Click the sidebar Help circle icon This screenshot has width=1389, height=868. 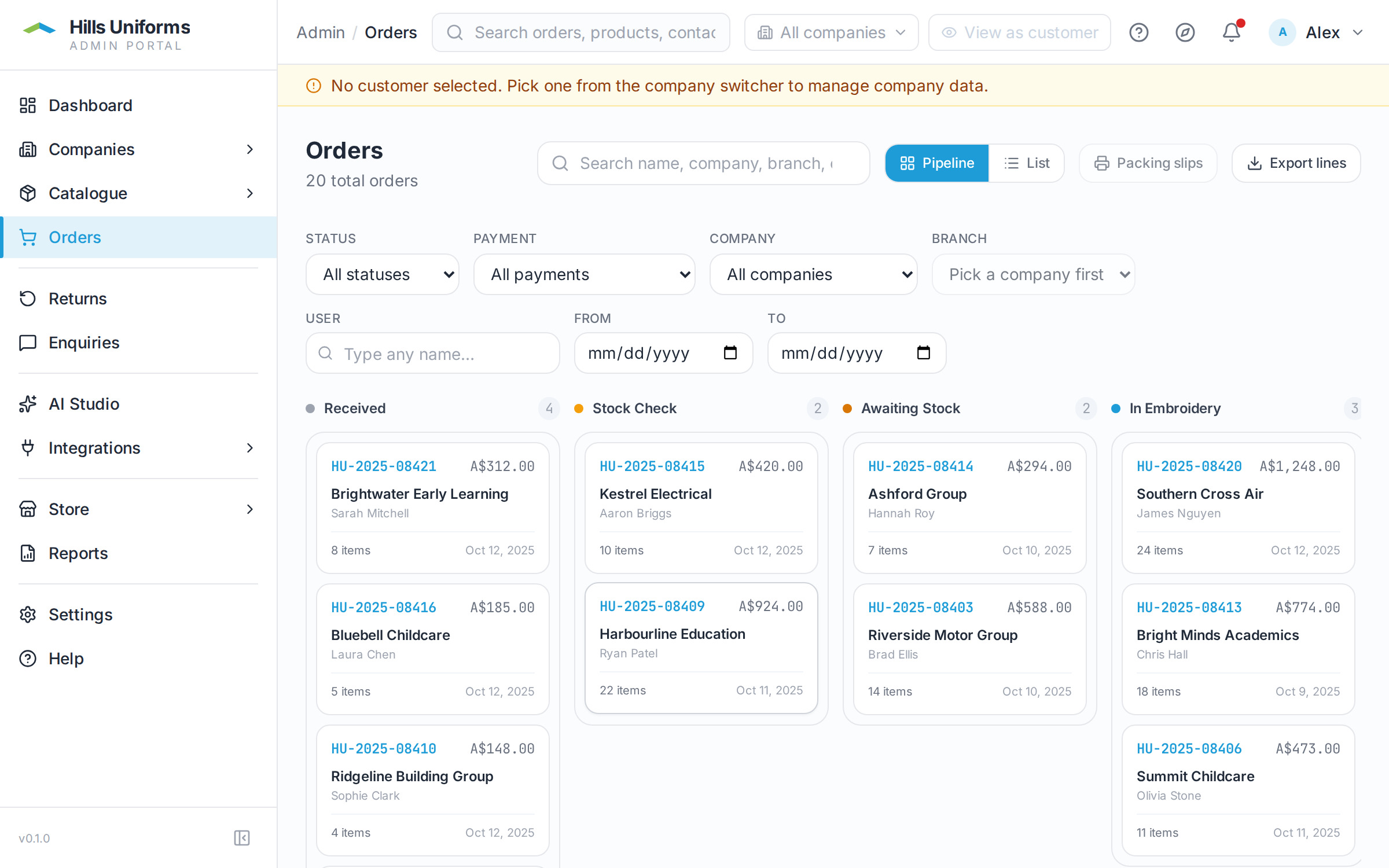tap(27, 659)
